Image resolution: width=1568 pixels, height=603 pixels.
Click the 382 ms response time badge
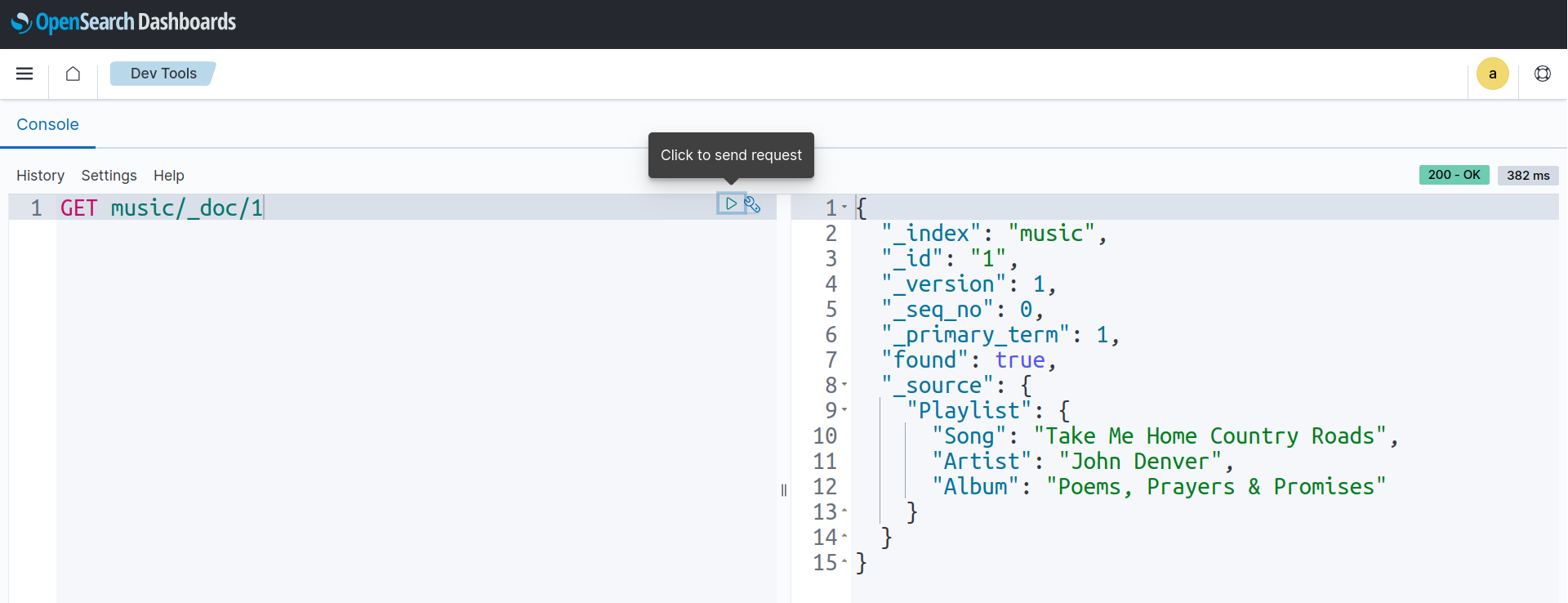(1527, 176)
